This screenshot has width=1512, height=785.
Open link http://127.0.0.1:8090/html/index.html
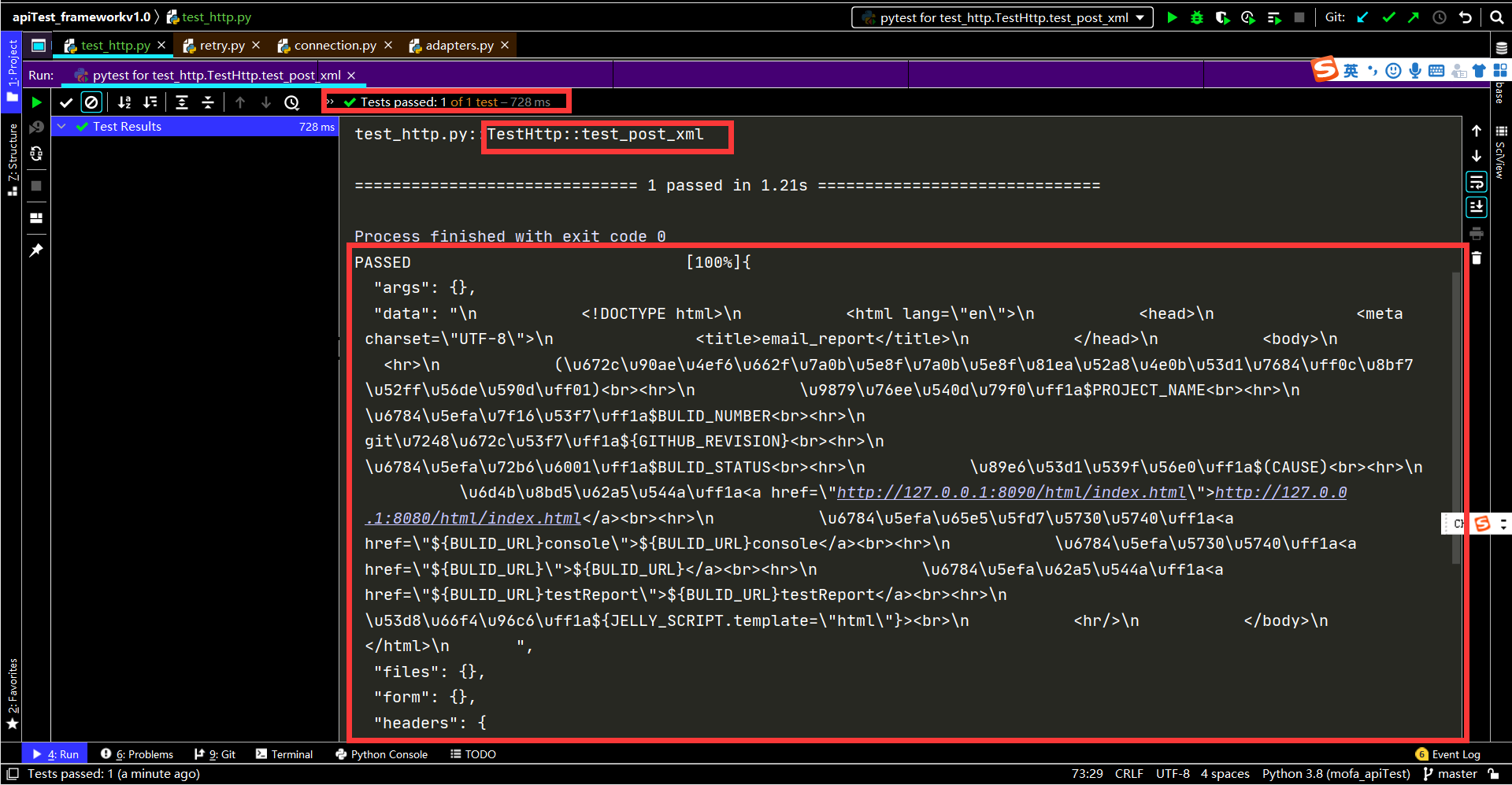coord(1011,493)
